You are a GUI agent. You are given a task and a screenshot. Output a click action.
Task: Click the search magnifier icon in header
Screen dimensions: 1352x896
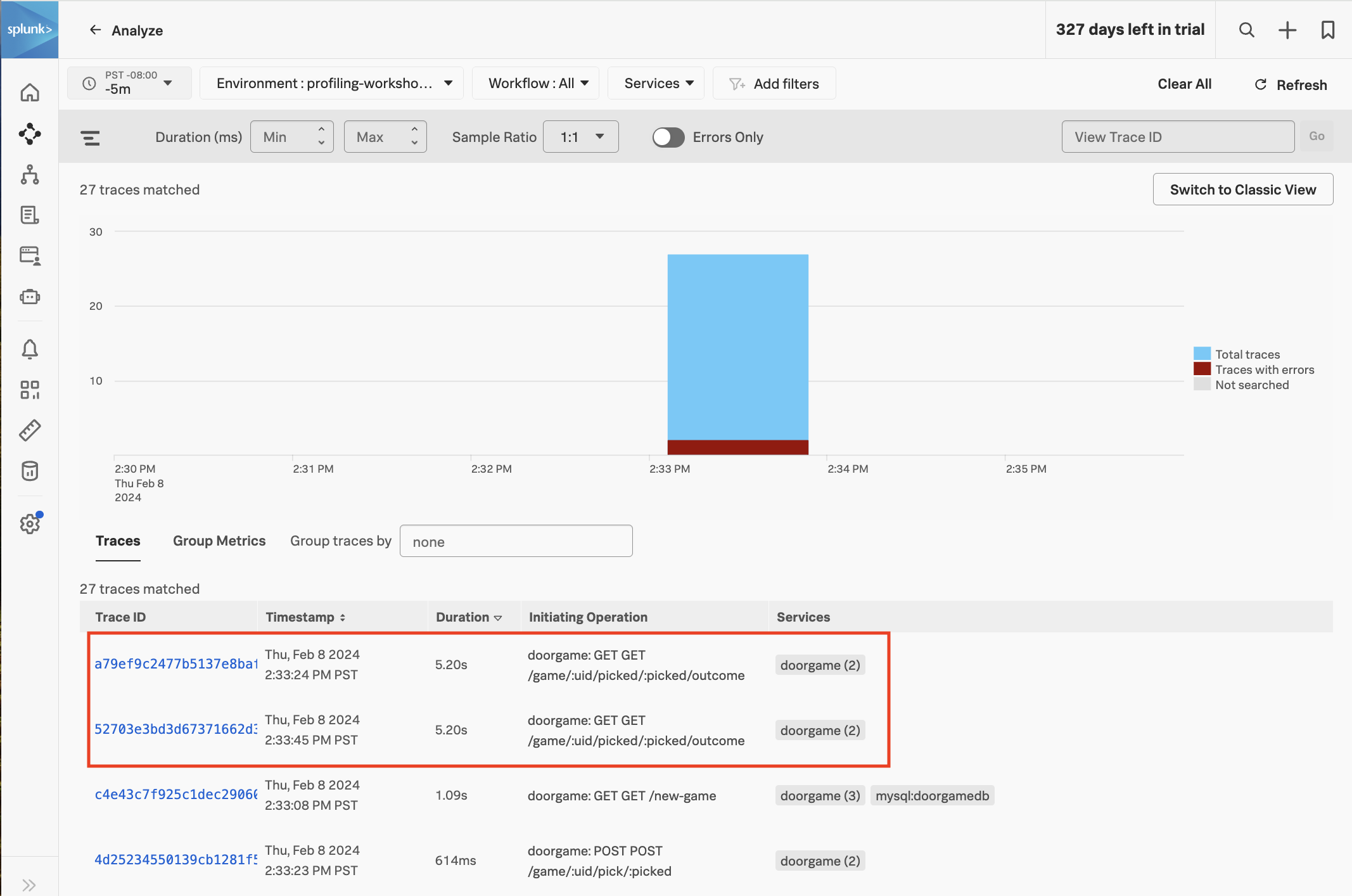pos(1246,30)
